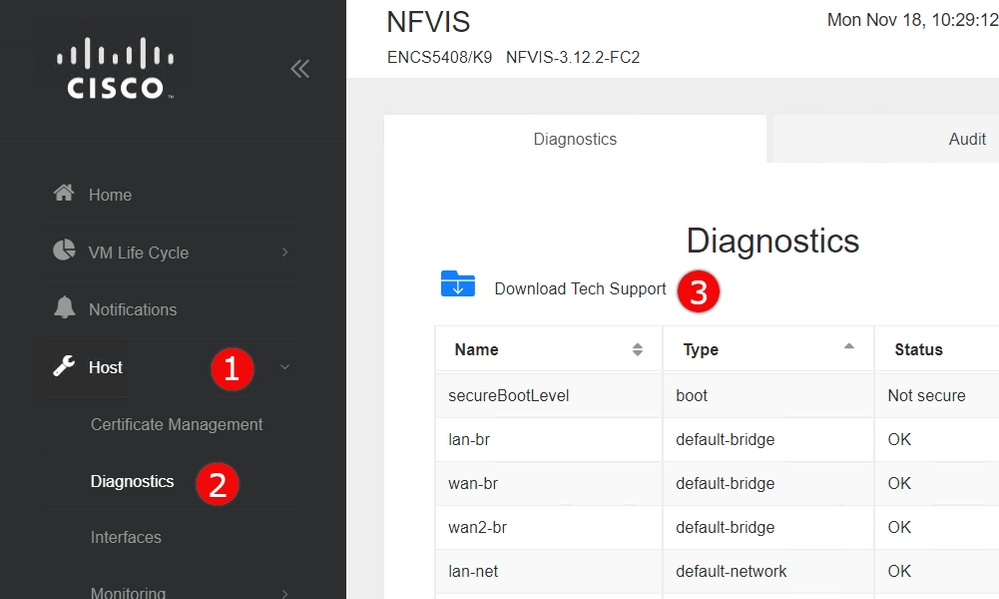
Task: Sort the table by the Name column arrows
Action: click(x=637, y=349)
